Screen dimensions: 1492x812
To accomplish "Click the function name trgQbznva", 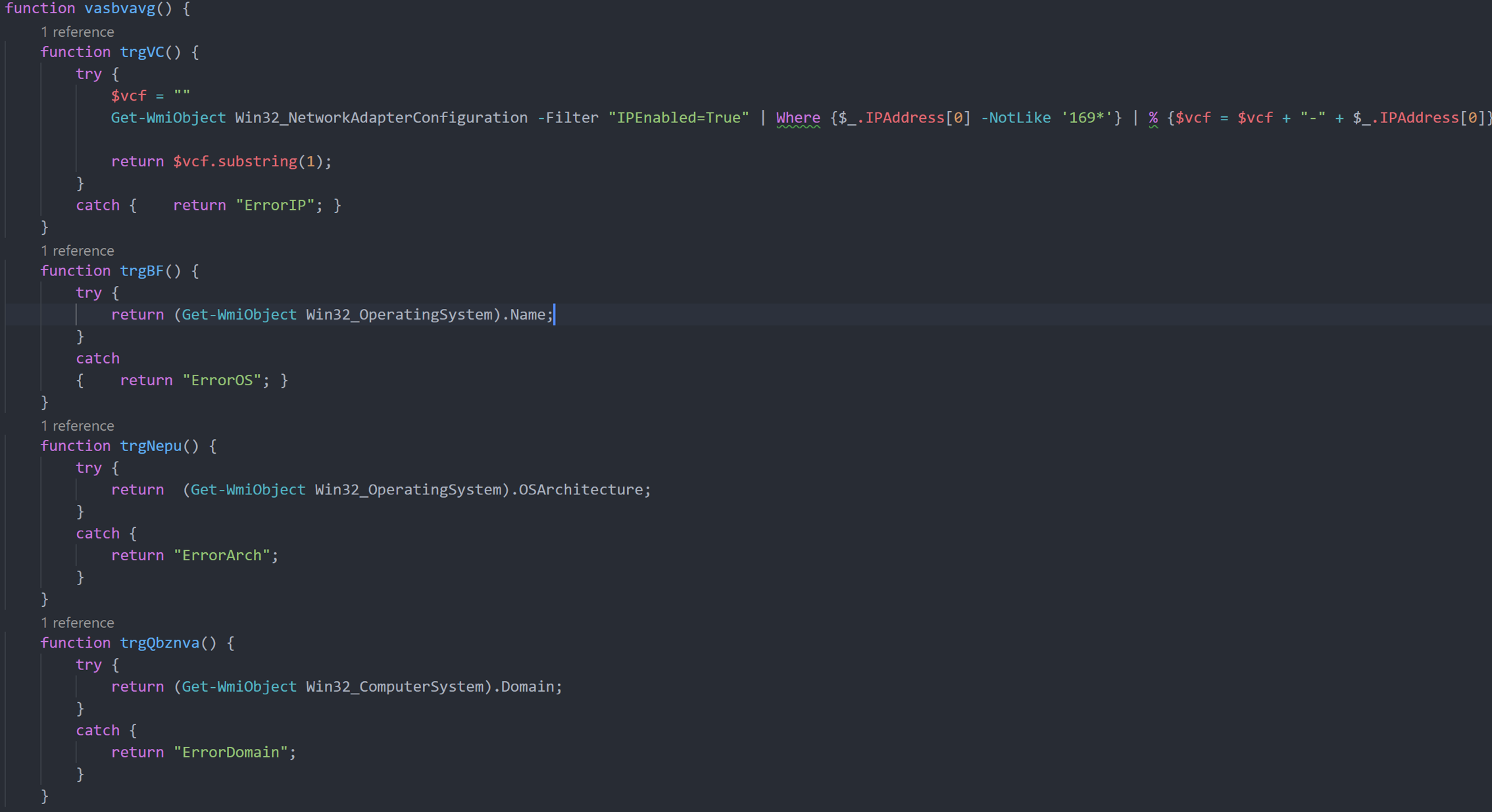I will tap(159, 642).
